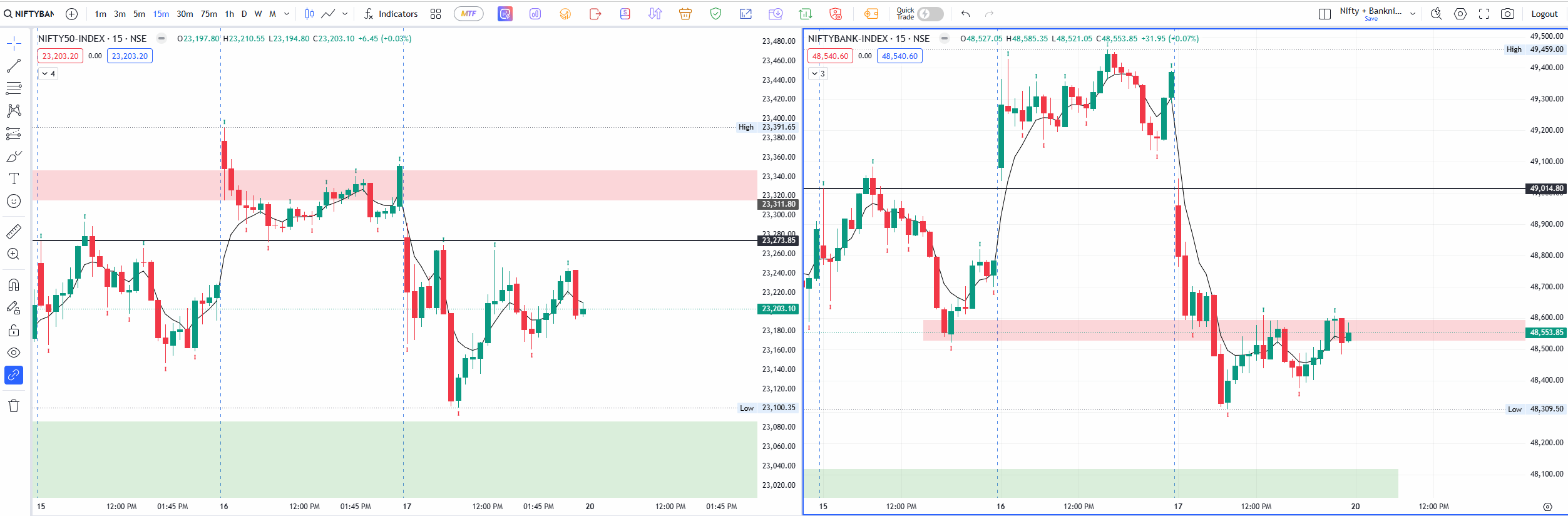Open the select layout icon
Screen dimensions: 1568x516
tap(1325, 14)
